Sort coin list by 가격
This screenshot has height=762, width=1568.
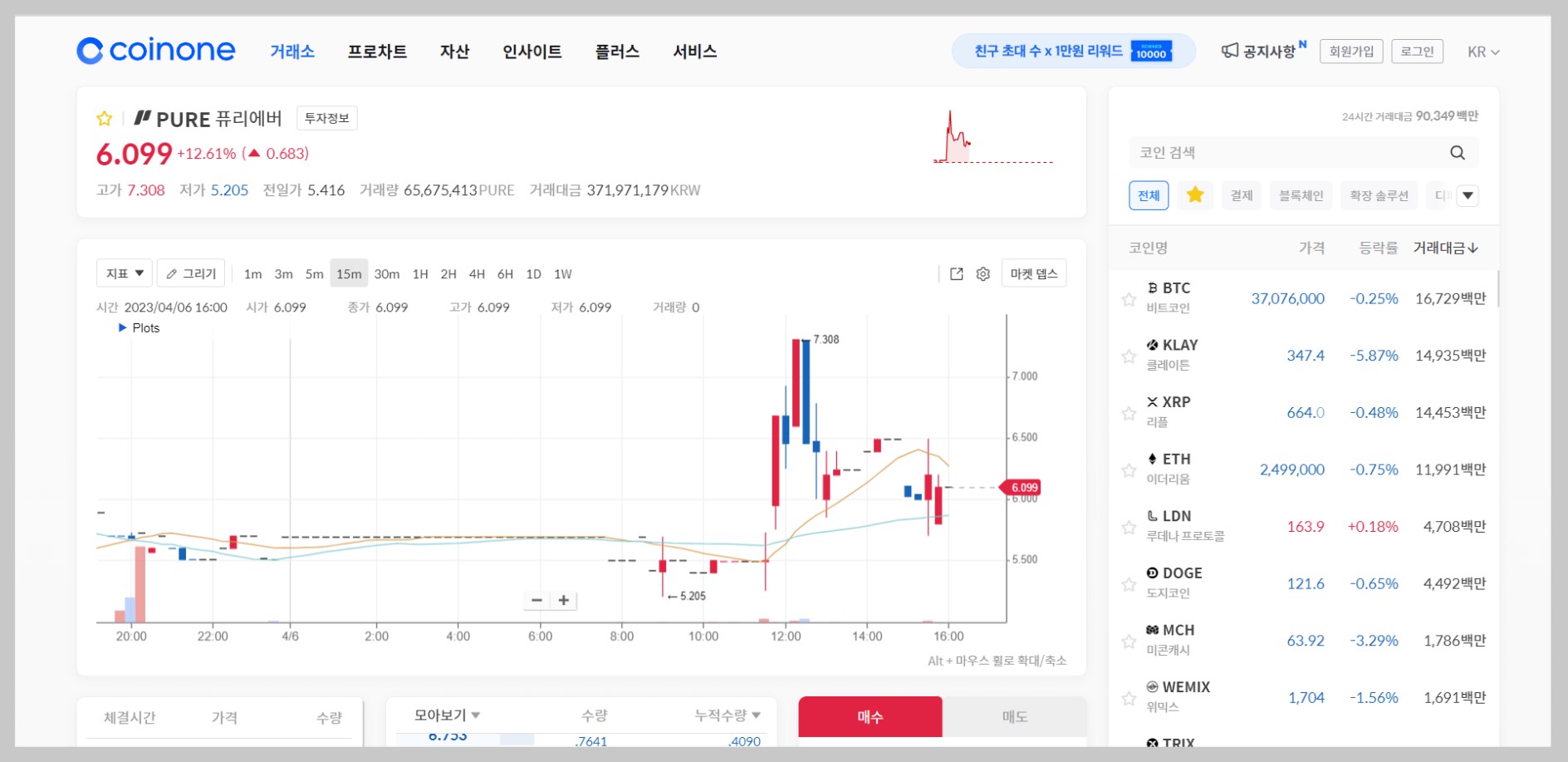[x=1311, y=248]
